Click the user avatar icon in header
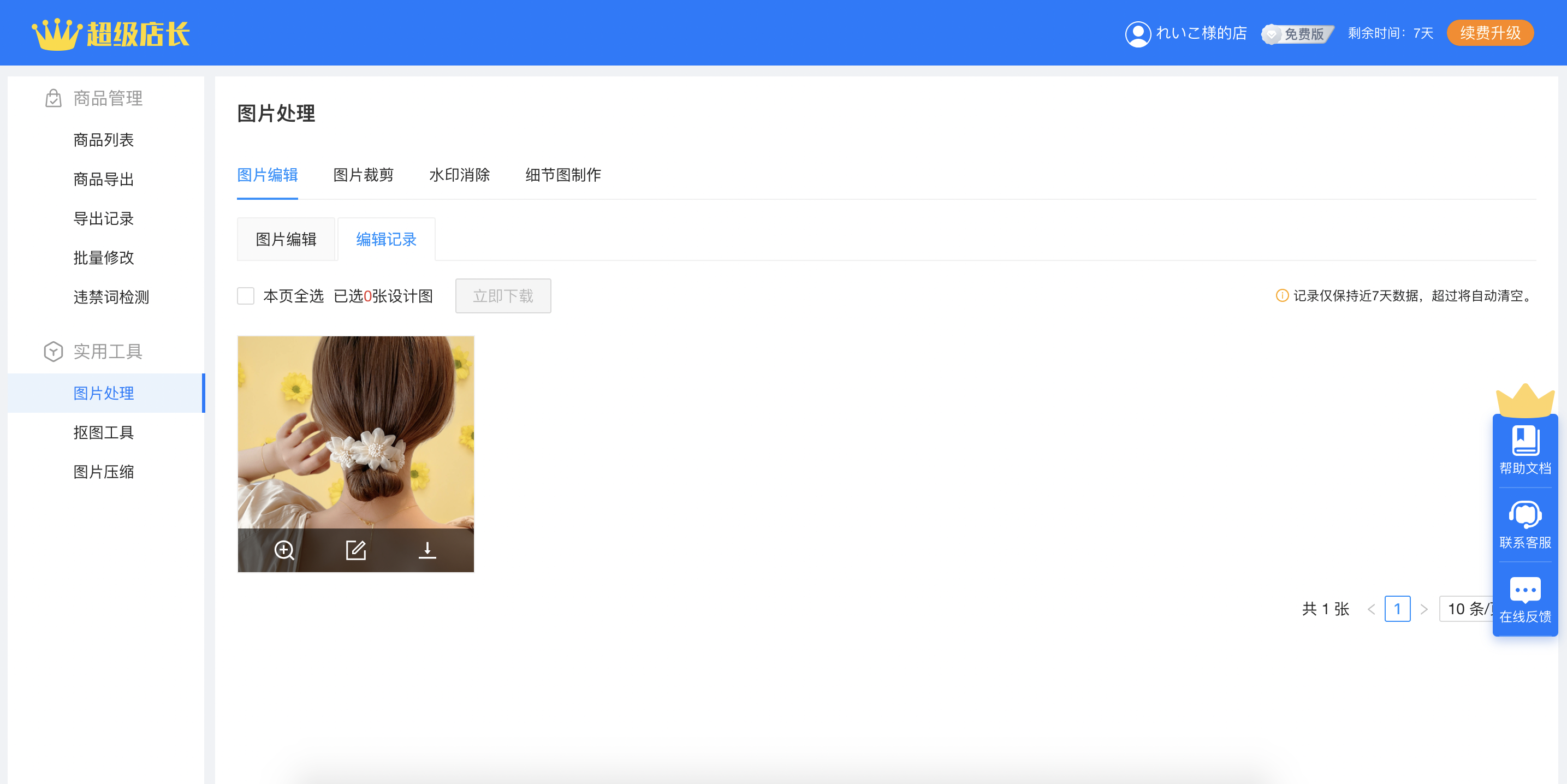The image size is (1567, 784). click(1137, 33)
